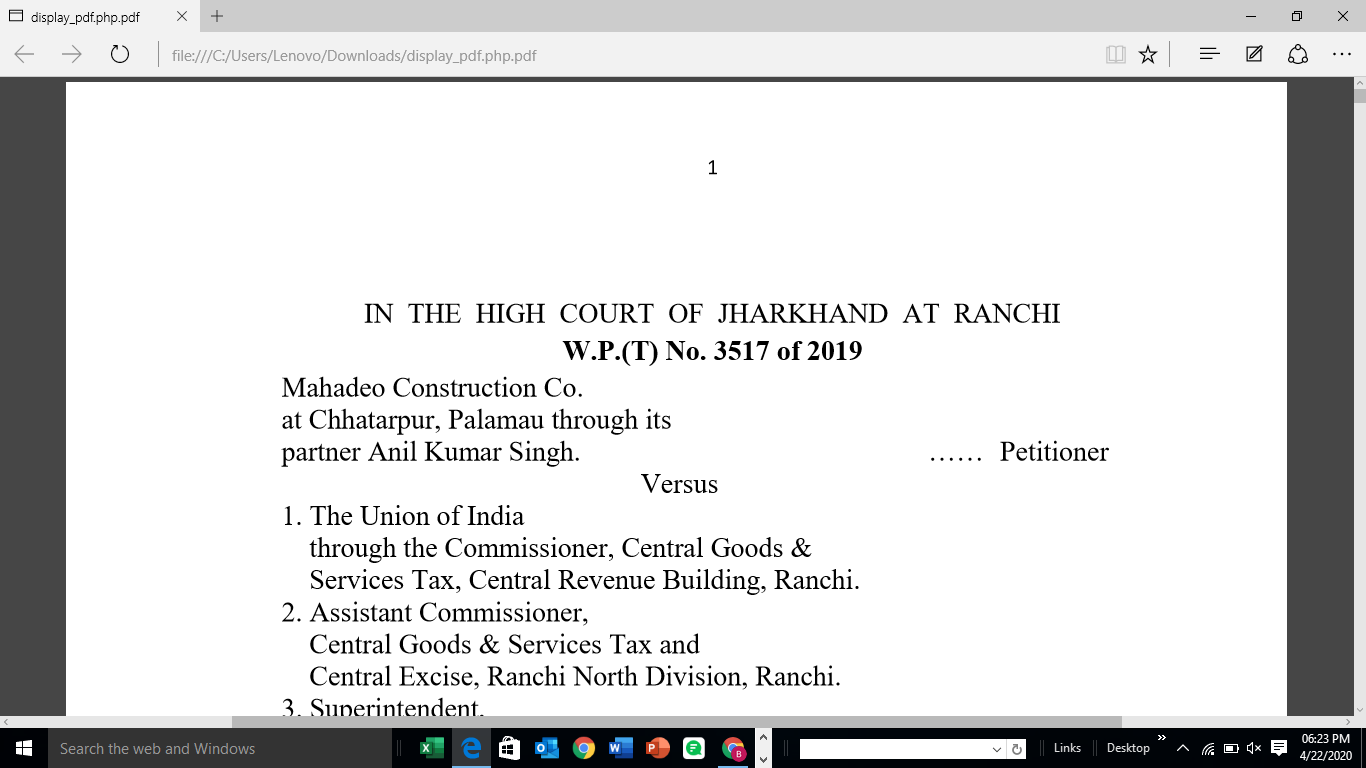Make a web note pen icon
Viewport: 1366px width, 768px height.
(x=1254, y=54)
